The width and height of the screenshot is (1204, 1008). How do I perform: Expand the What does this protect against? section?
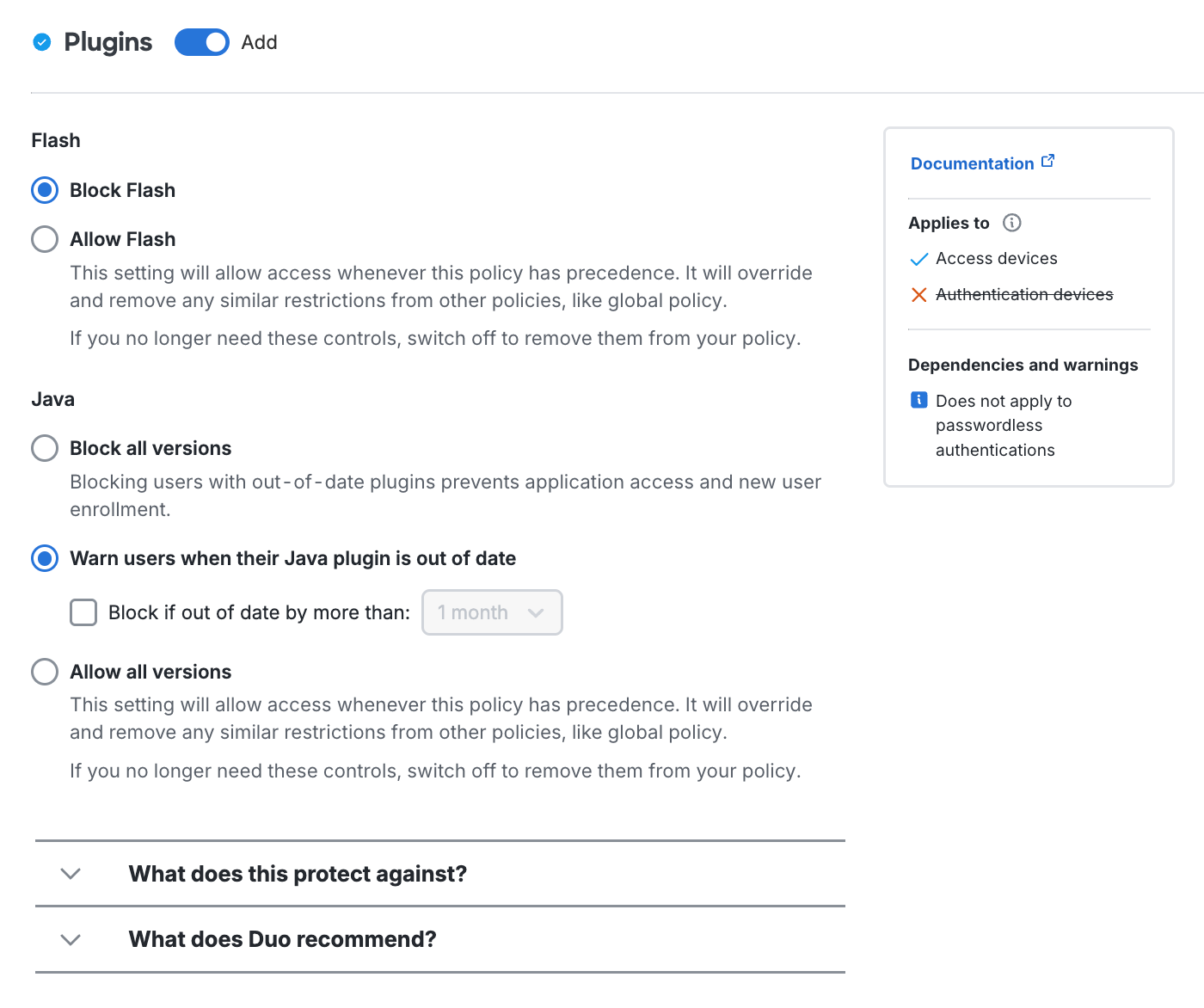298,873
